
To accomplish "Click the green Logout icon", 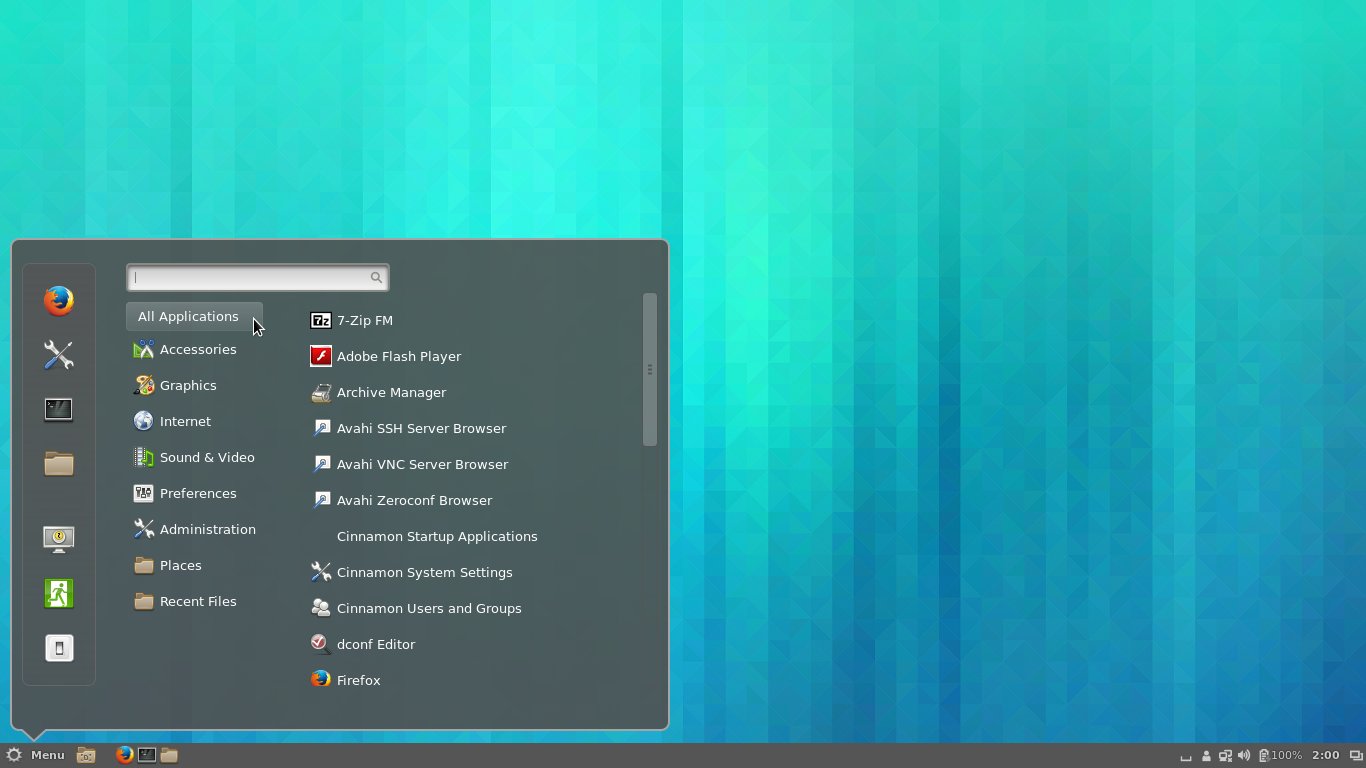I will tap(59, 593).
